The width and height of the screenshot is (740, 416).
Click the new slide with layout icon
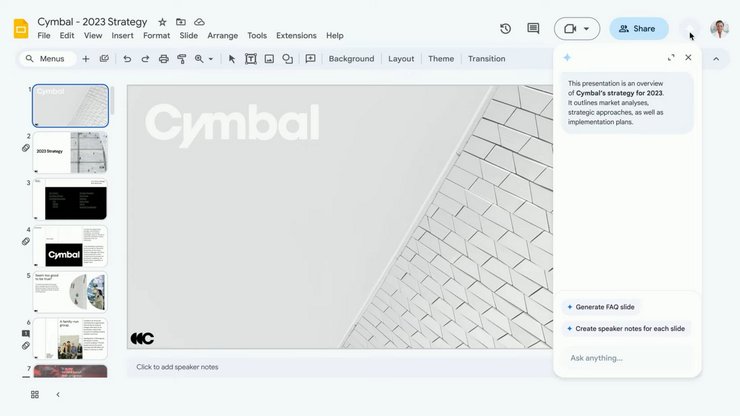pyautogui.click(x=104, y=59)
